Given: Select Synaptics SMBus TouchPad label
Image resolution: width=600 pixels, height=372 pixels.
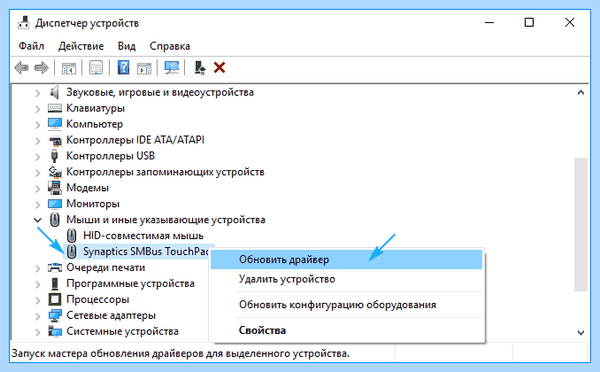Looking at the screenshot, I should pyautogui.click(x=146, y=251).
